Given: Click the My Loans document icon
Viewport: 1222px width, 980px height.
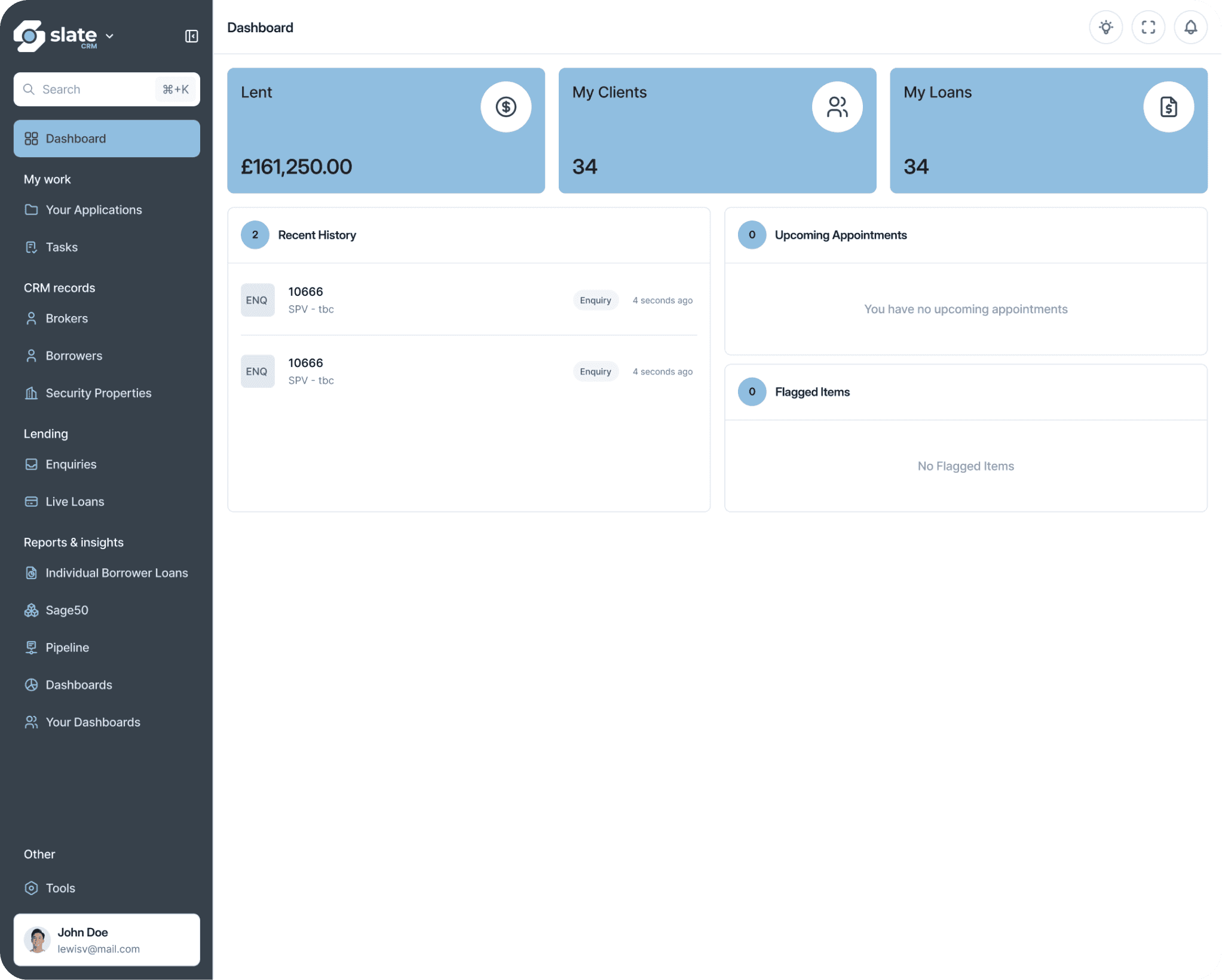Looking at the screenshot, I should pyautogui.click(x=1168, y=107).
